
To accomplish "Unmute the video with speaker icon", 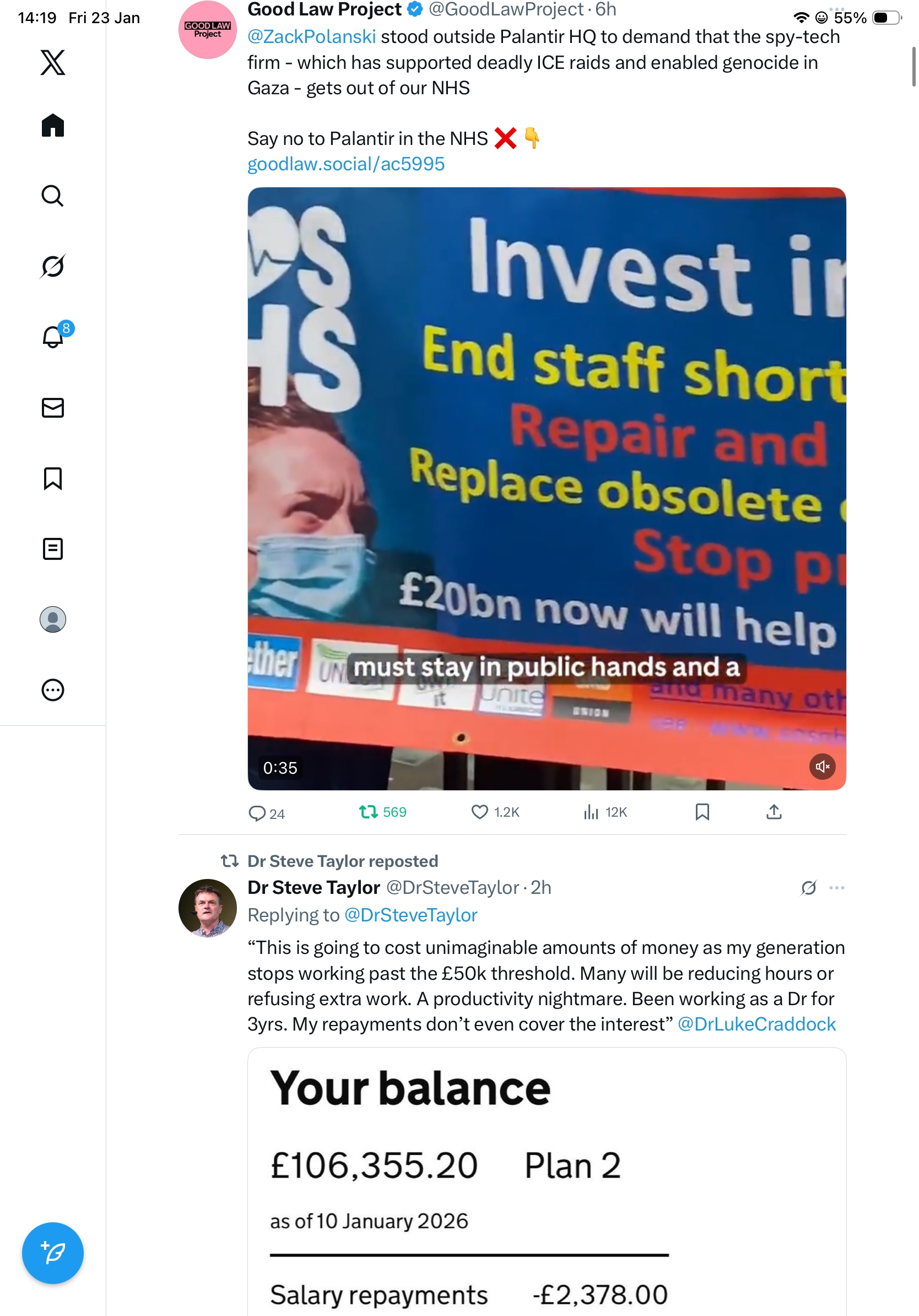I will [822, 767].
